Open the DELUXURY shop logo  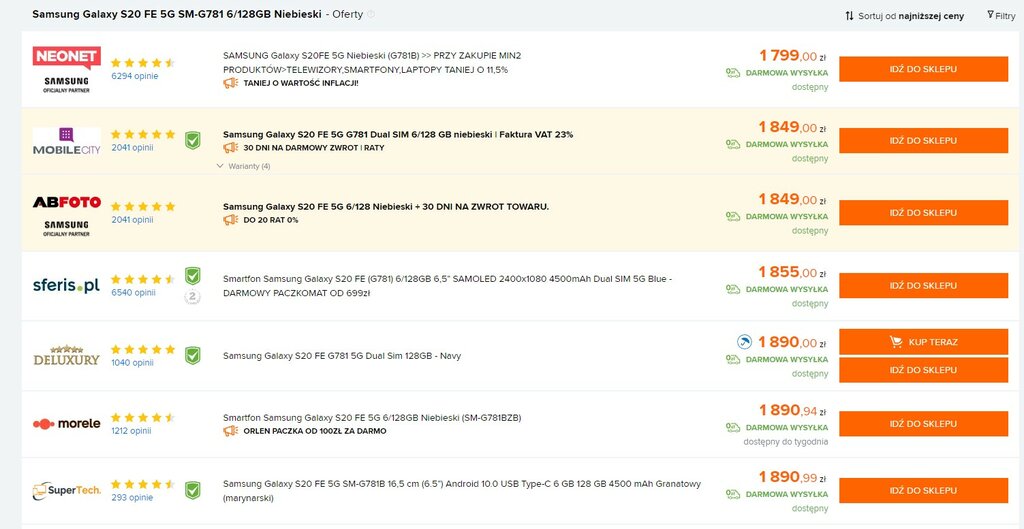(x=67, y=355)
